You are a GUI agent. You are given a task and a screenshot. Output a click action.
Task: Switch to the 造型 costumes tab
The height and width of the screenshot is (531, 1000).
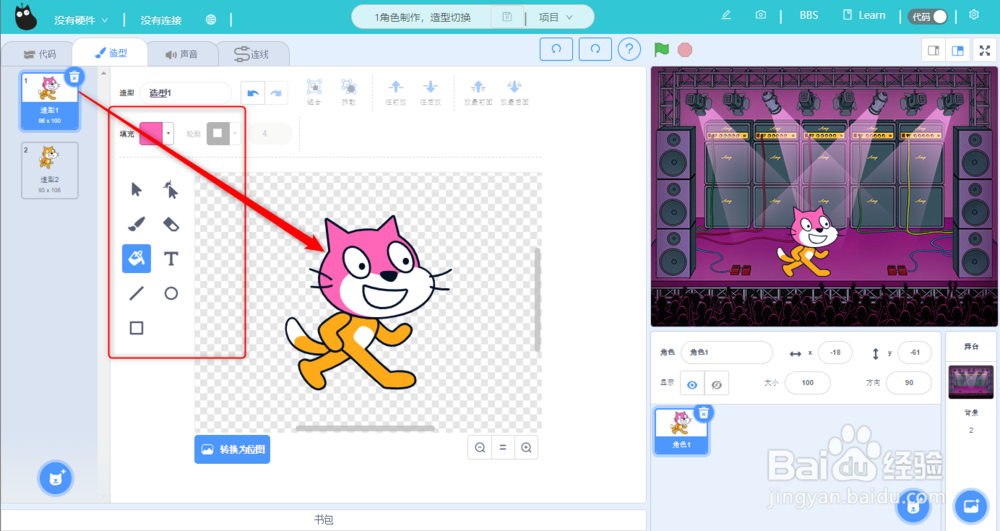click(x=110, y=53)
